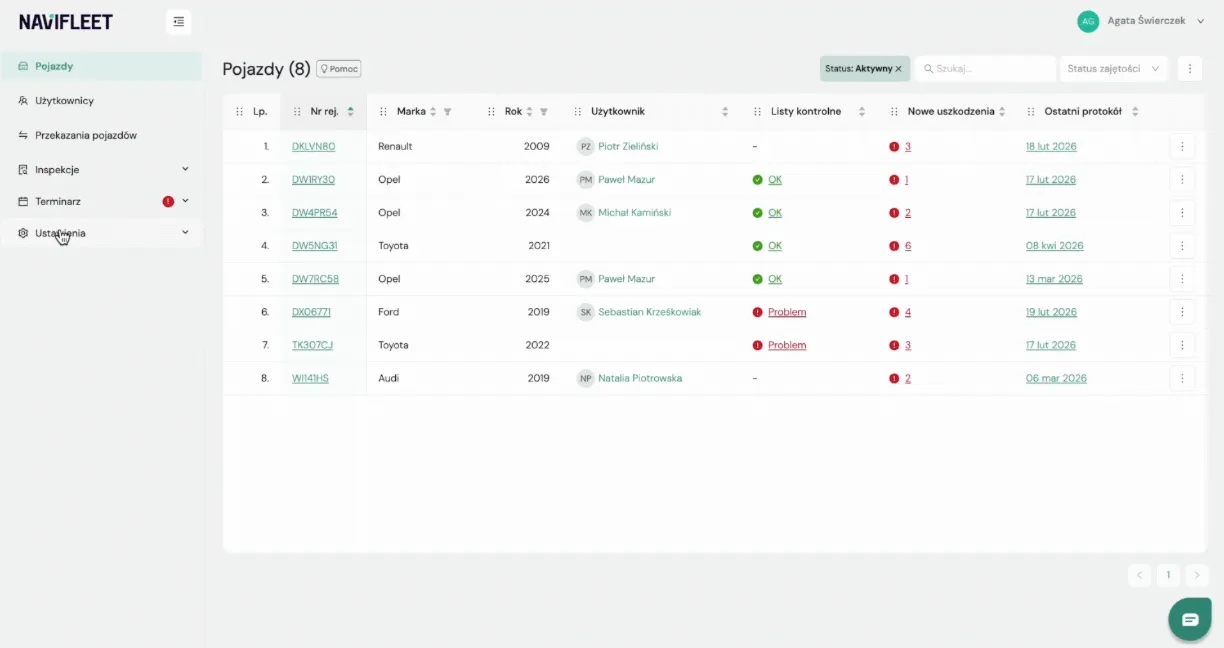
Task: Expand the Inspekcje menu section
Action: (185, 169)
